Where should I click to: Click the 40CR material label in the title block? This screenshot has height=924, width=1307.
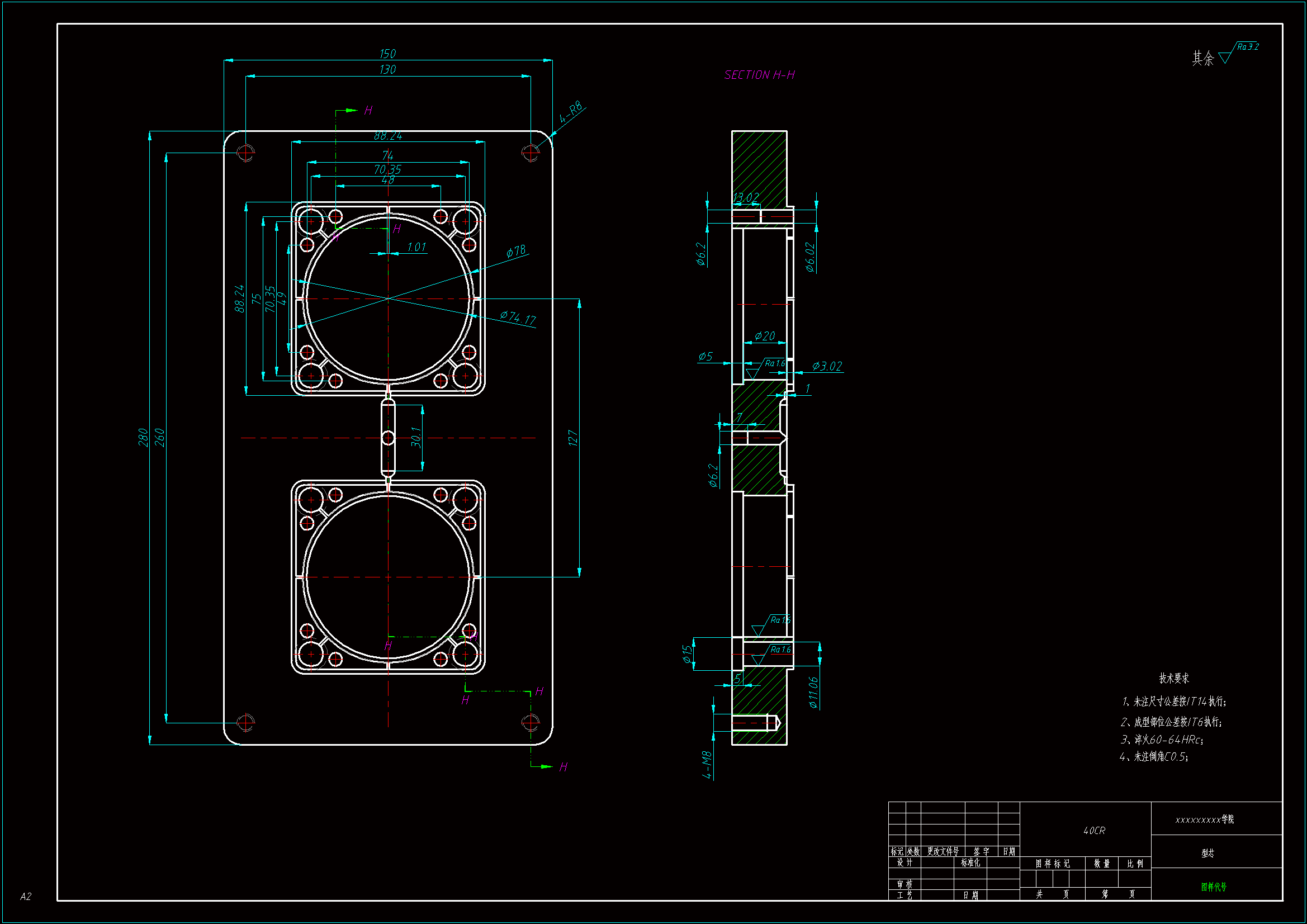pos(1093,831)
